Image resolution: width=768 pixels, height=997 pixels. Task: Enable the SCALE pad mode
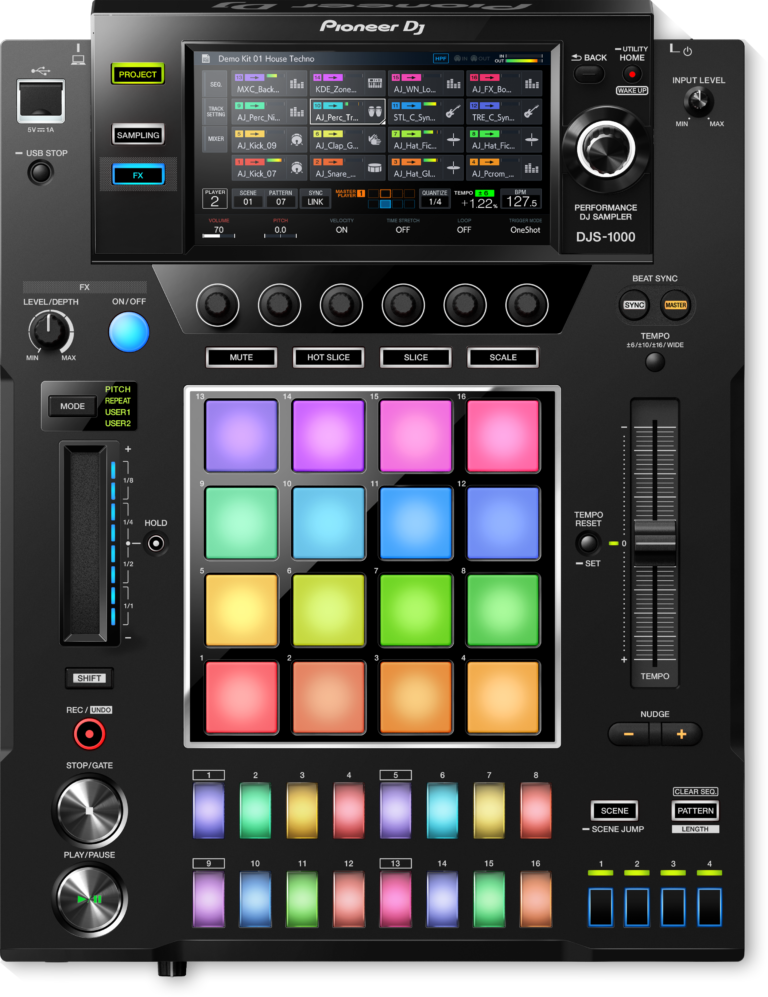pyautogui.click(x=503, y=357)
